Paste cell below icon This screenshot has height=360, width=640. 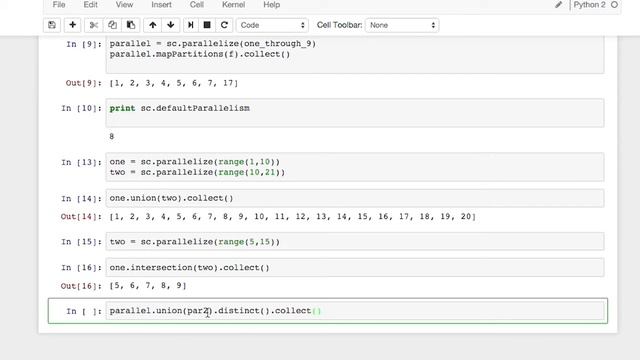(131, 25)
